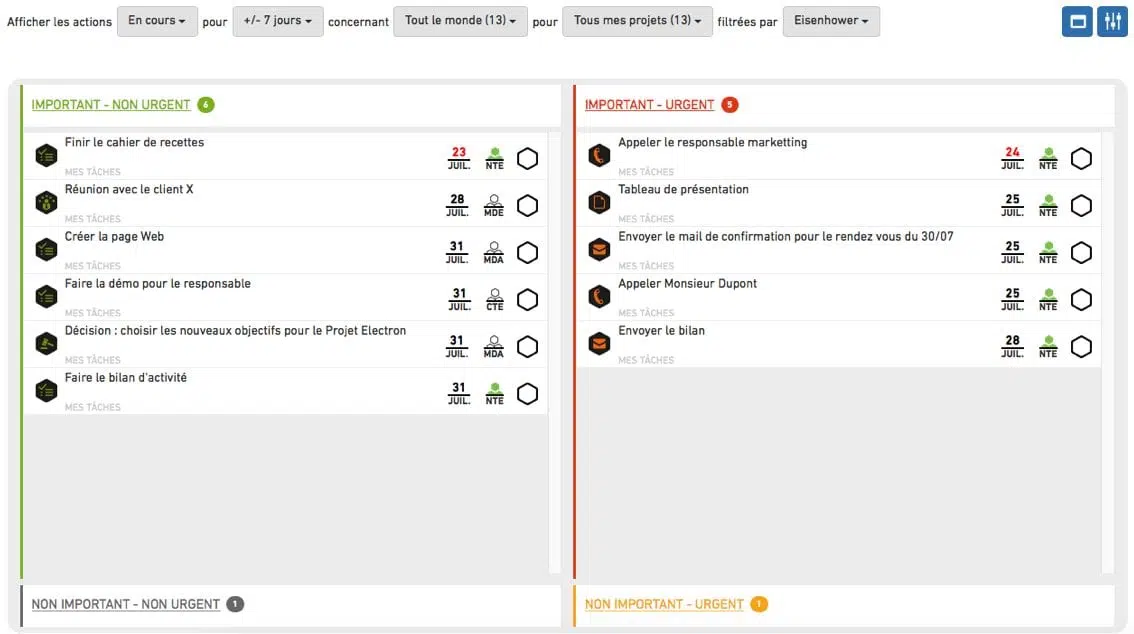Viewport: 1134px width, 634px height.
Task: Click the document icon for Tableau de présentation
Action: 599,203
